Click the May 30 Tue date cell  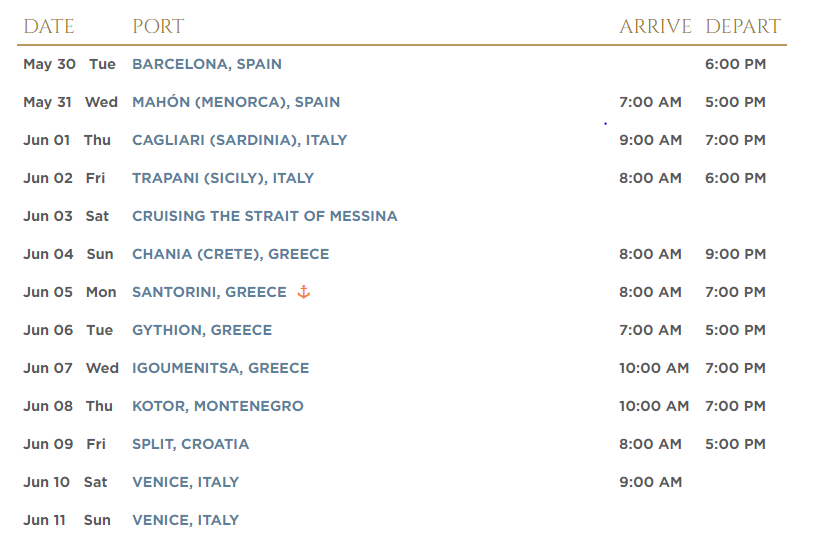69,64
